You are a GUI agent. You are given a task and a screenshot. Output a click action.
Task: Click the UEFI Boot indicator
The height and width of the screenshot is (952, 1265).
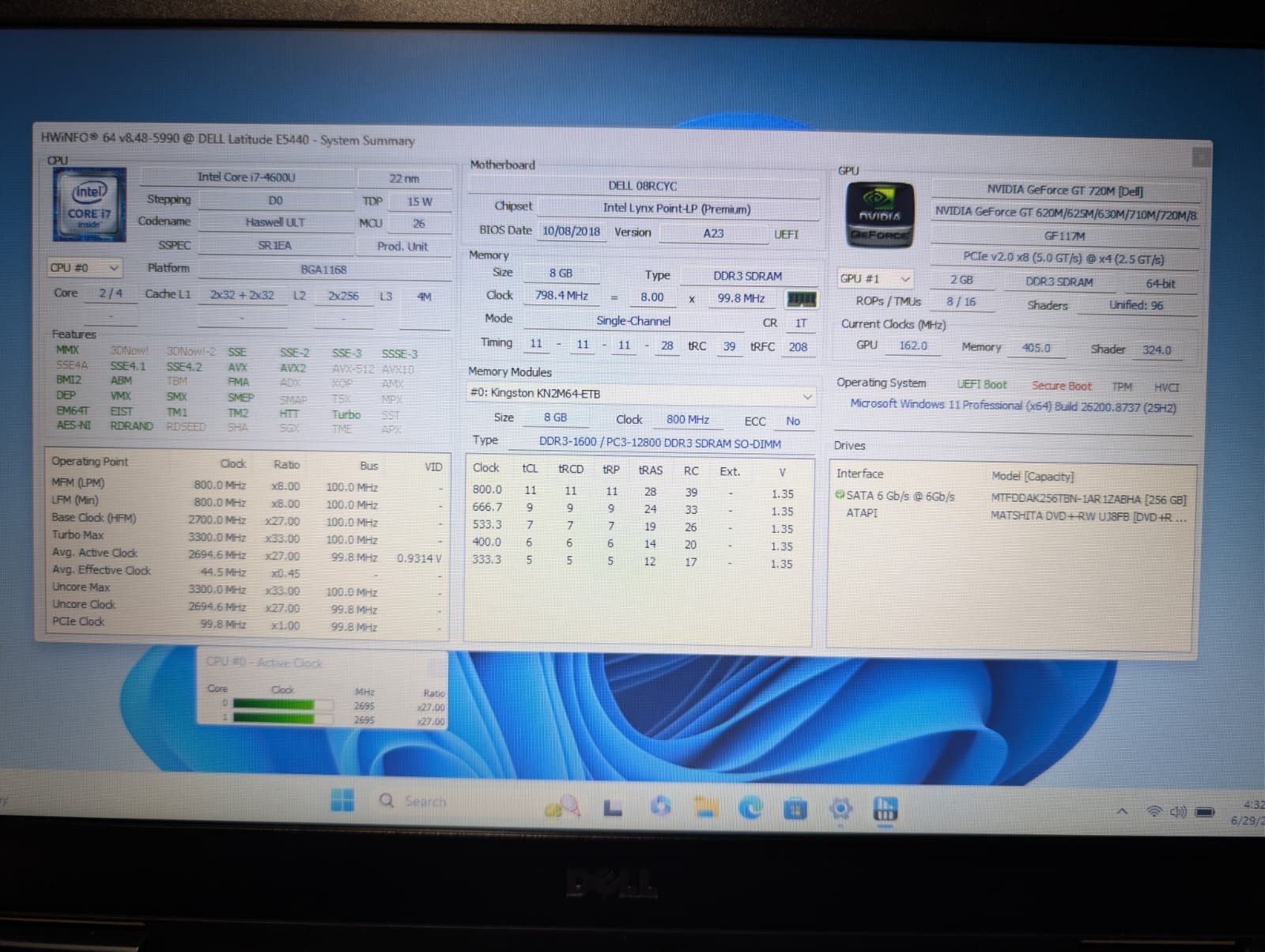point(982,384)
